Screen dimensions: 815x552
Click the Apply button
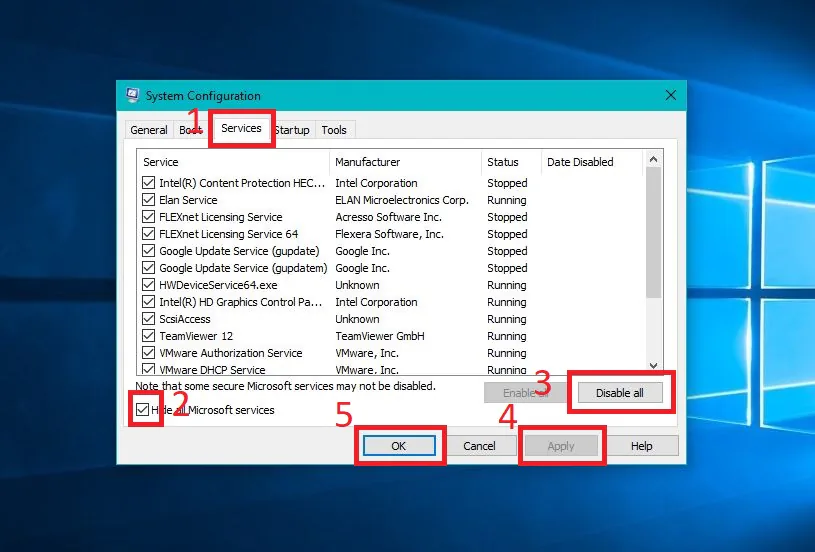coord(560,446)
